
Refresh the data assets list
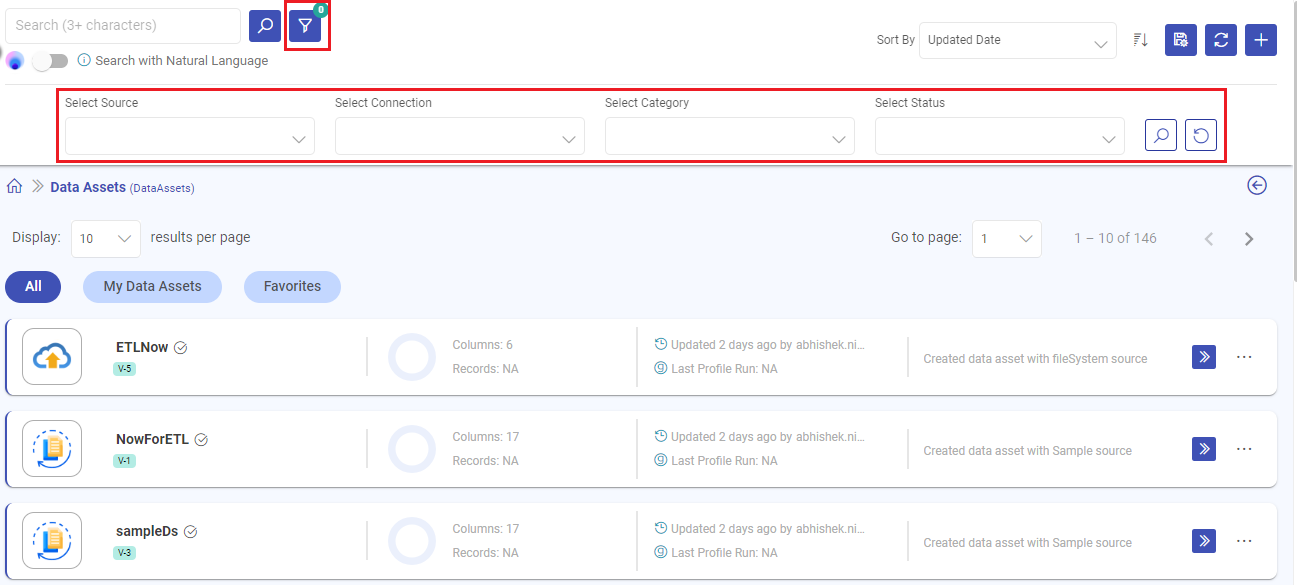click(x=1220, y=40)
